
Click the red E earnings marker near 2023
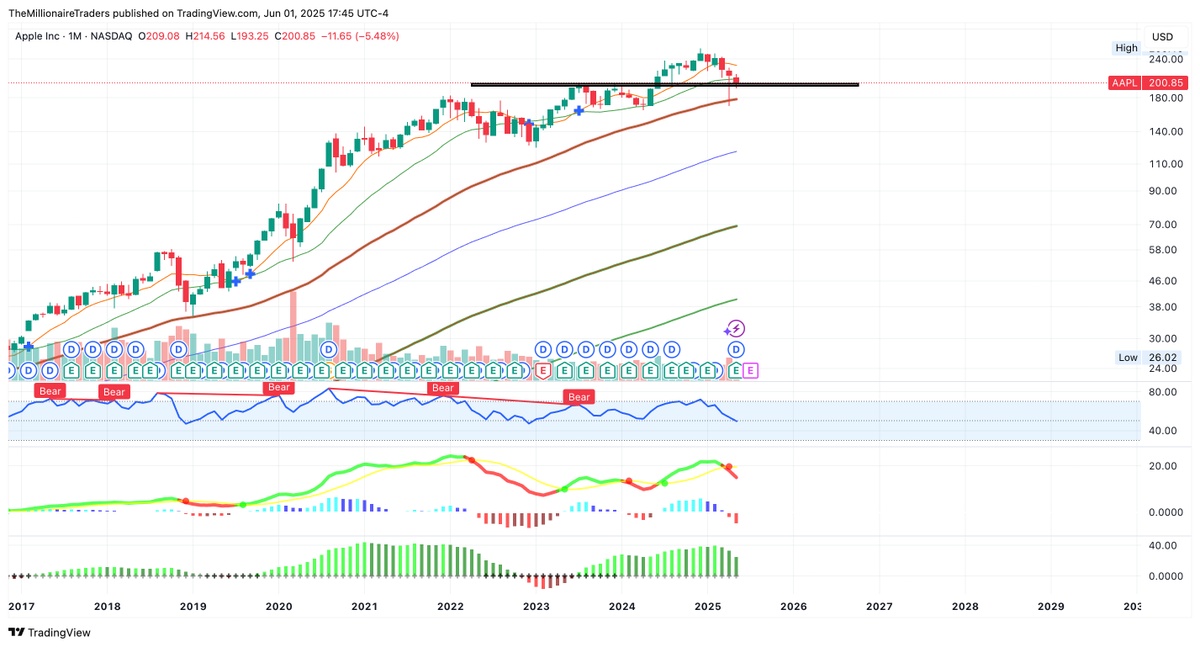[x=543, y=370]
